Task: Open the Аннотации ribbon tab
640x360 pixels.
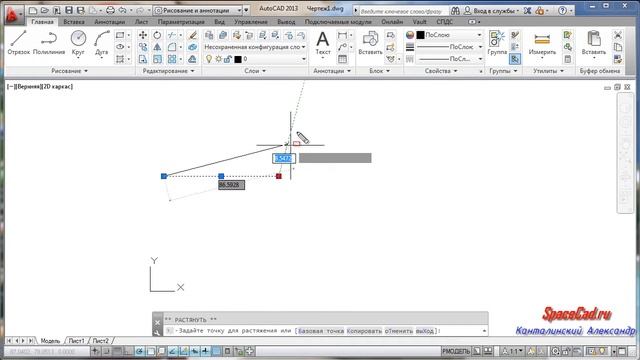Action: coord(109,22)
